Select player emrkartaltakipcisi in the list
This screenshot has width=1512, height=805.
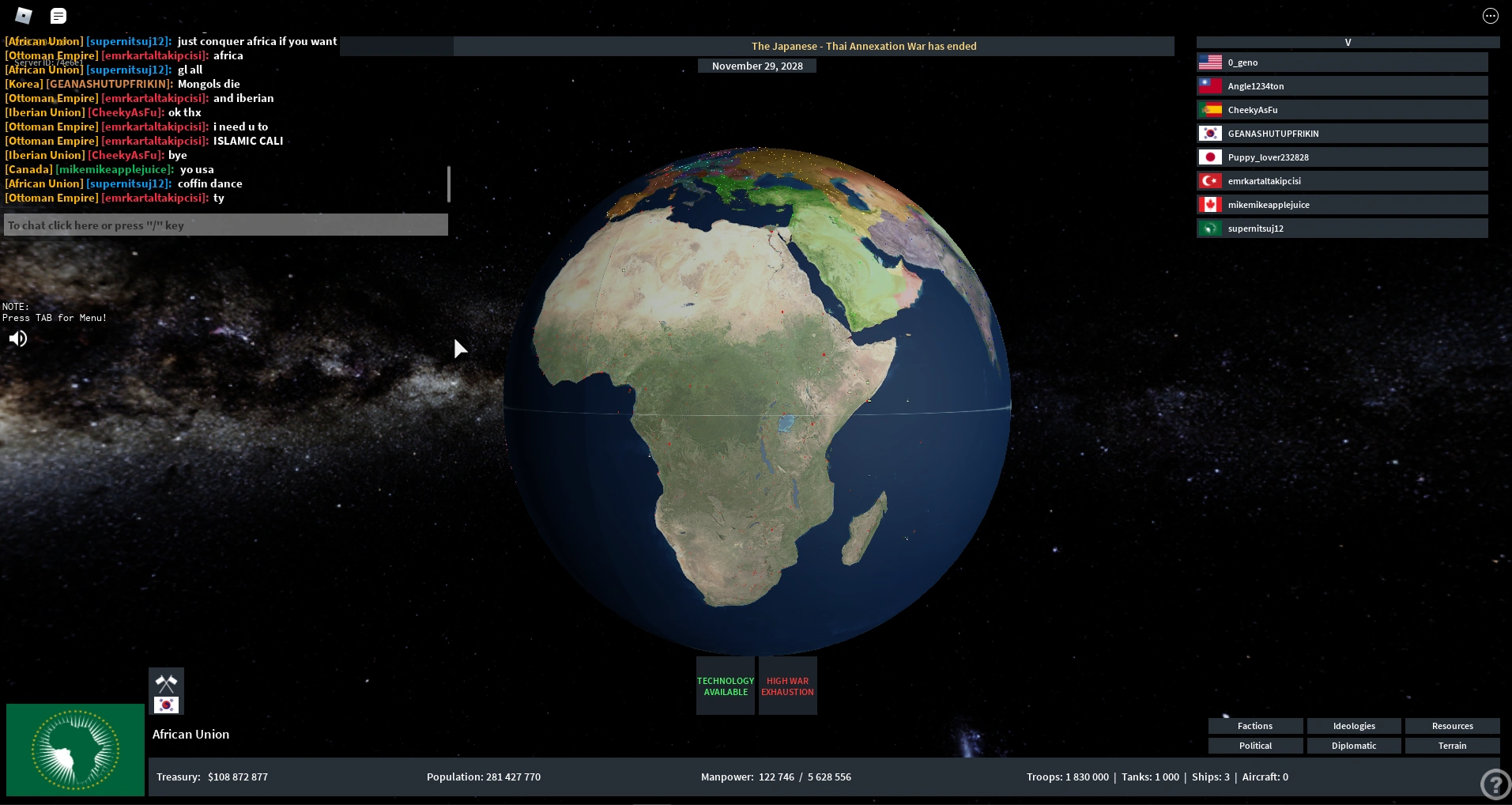[x=1342, y=180]
